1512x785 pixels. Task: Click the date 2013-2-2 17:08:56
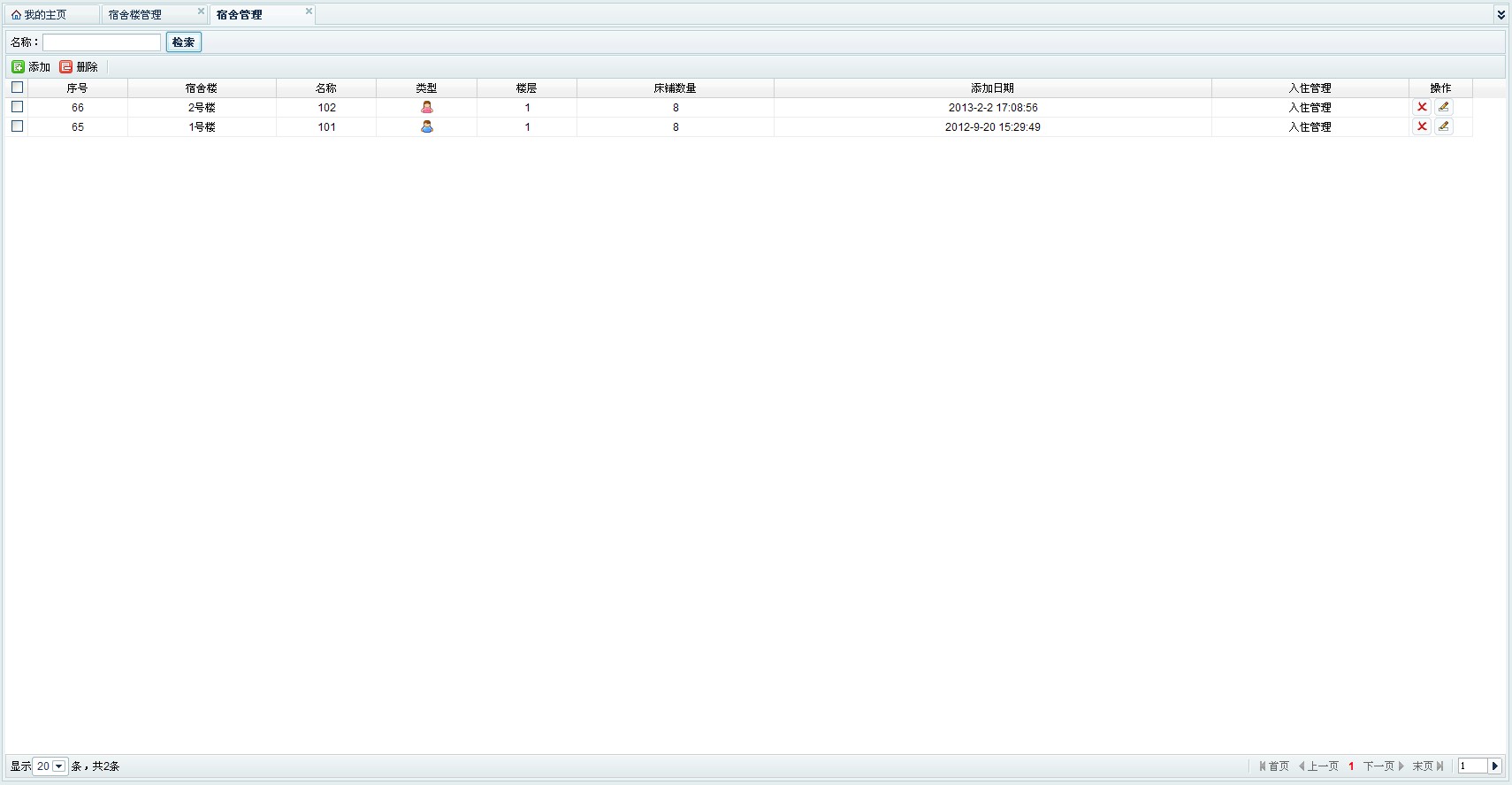click(993, 108)
